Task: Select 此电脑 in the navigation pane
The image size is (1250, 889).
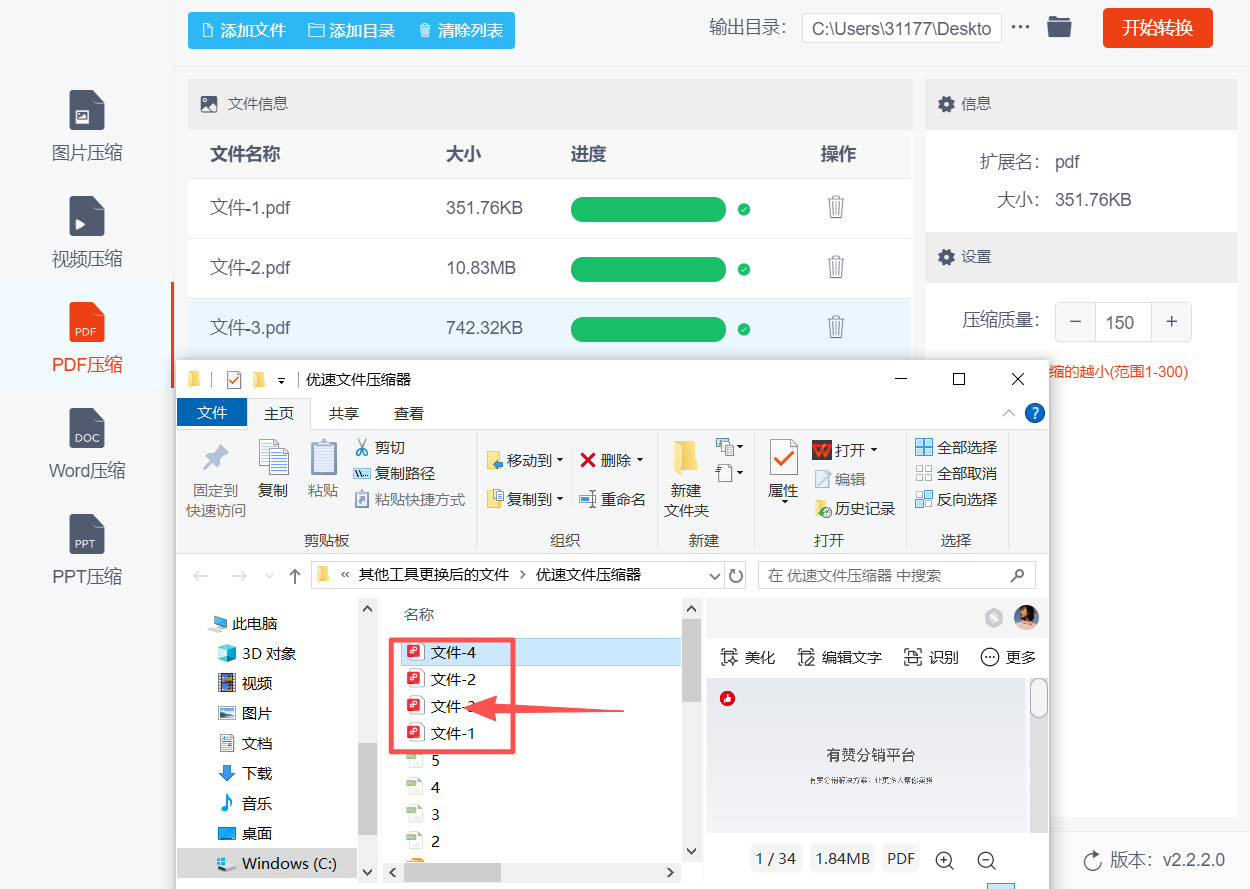Action: (x=243, y=623)
